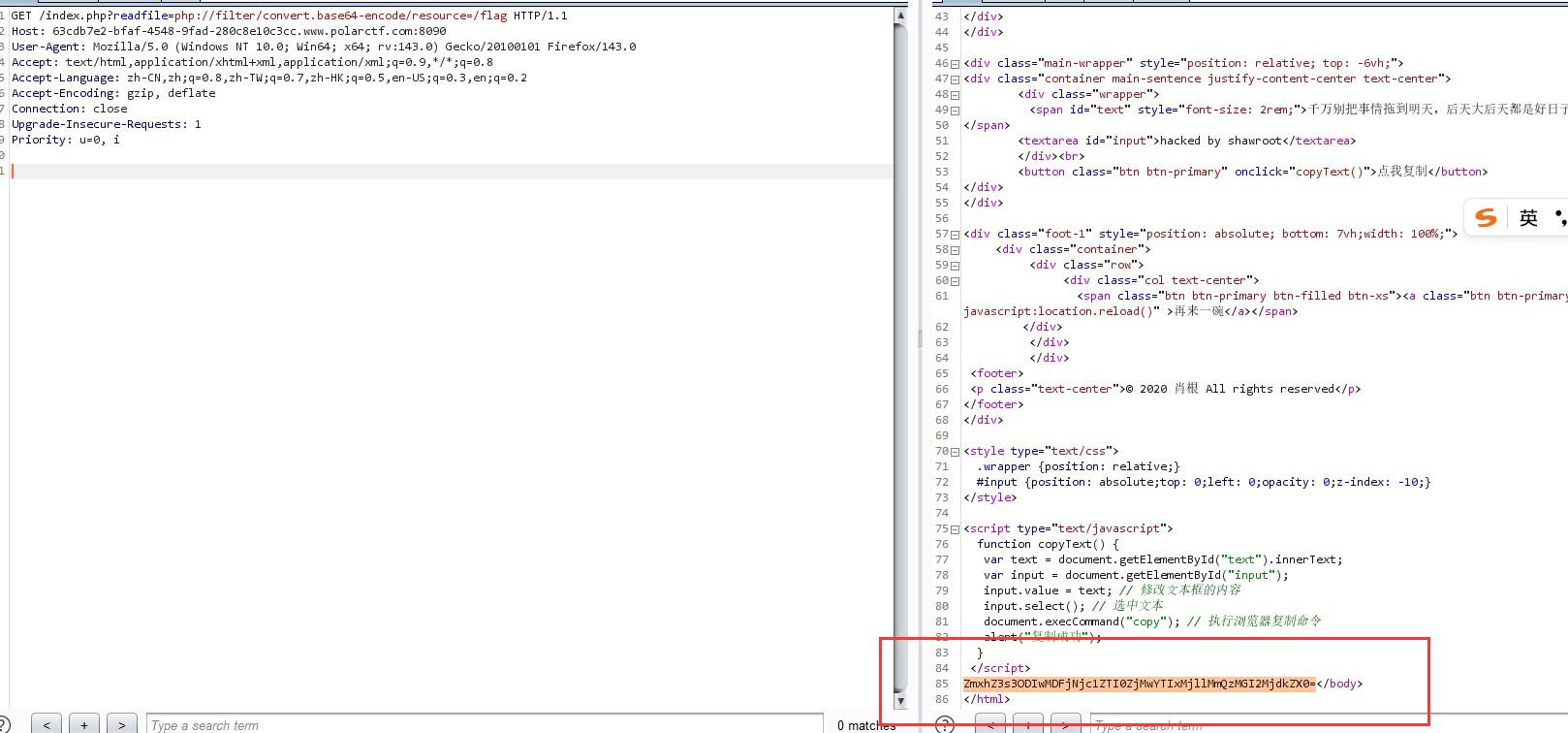Click the <footer> opening tag at line 65
Viewport: 1568px width, 733px height.
click(x=996, y=373)
